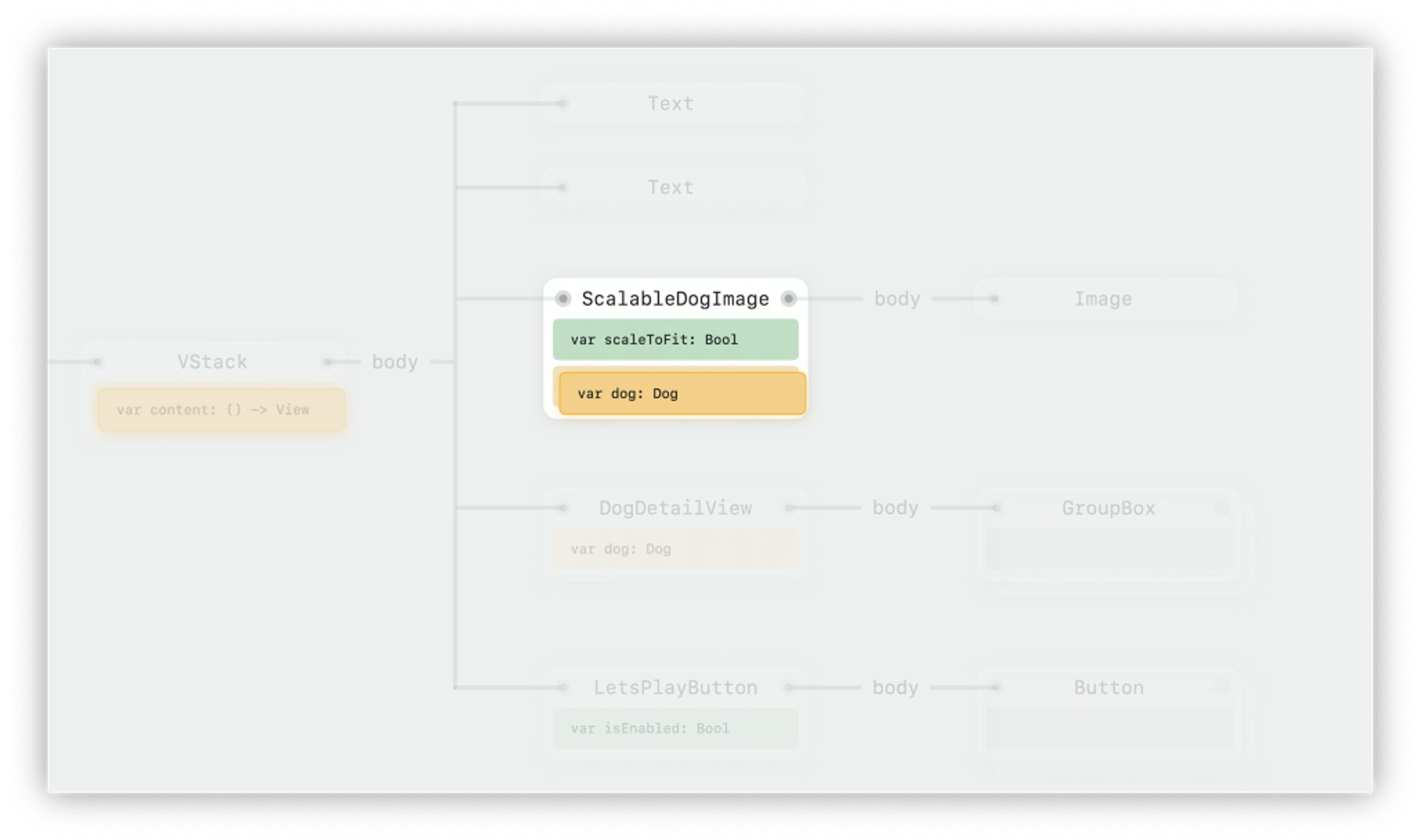The height and width of the screenshot is (840, 1420).
Task: Select the second Text node
Action: [671, 187]
